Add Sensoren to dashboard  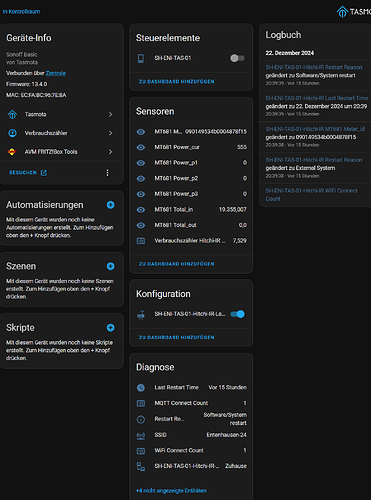(x=177, y=264)
